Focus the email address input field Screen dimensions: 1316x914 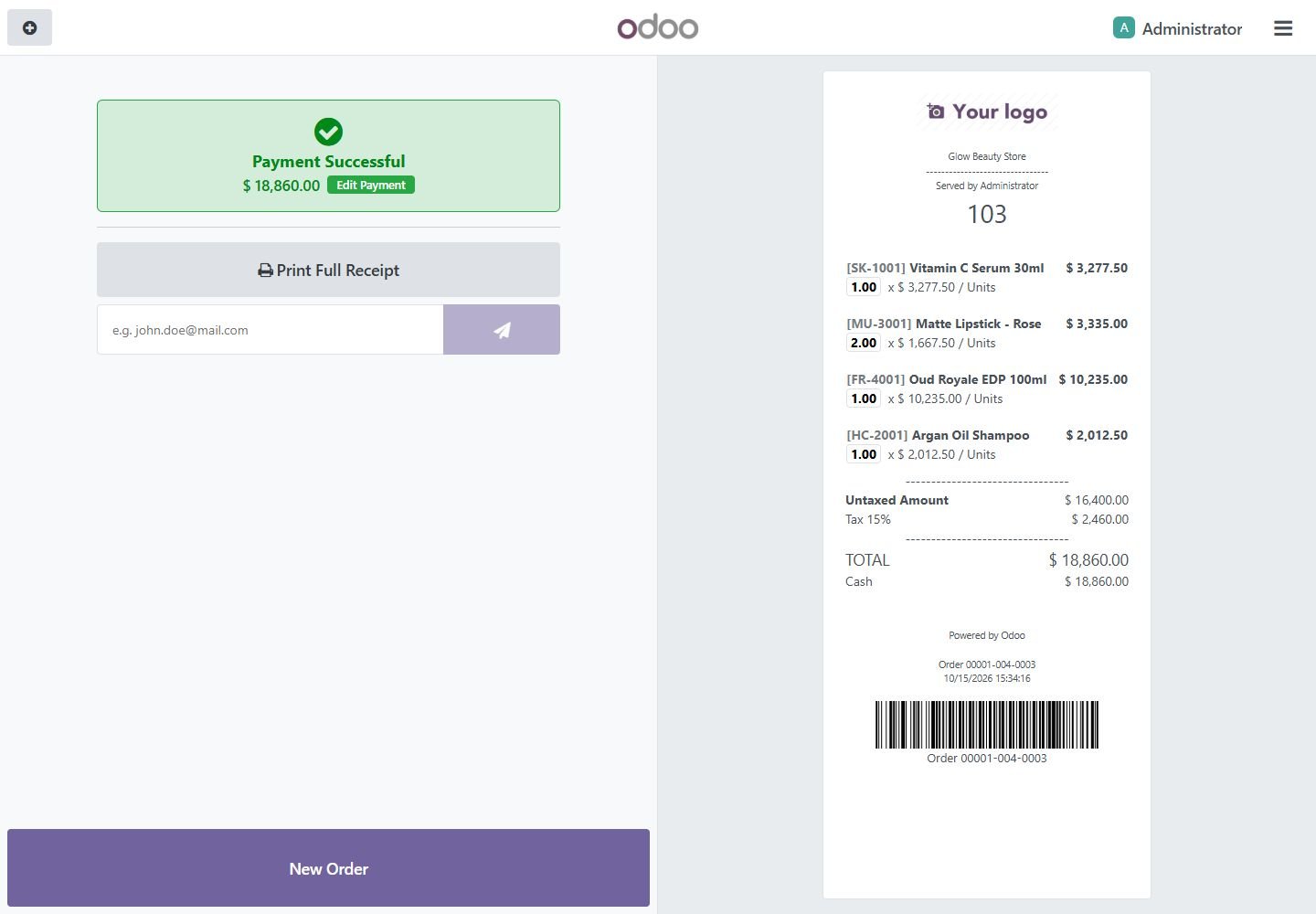(271, 329)
